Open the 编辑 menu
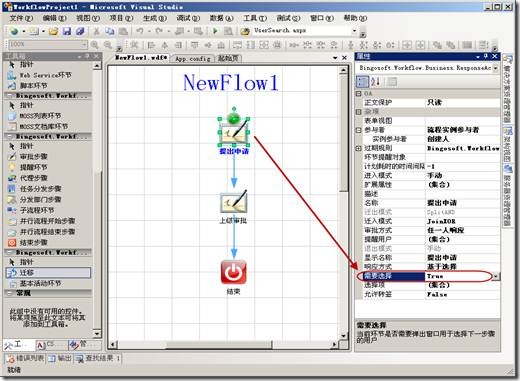Screen dimensions: 520x381 click(x=54, y=18)
